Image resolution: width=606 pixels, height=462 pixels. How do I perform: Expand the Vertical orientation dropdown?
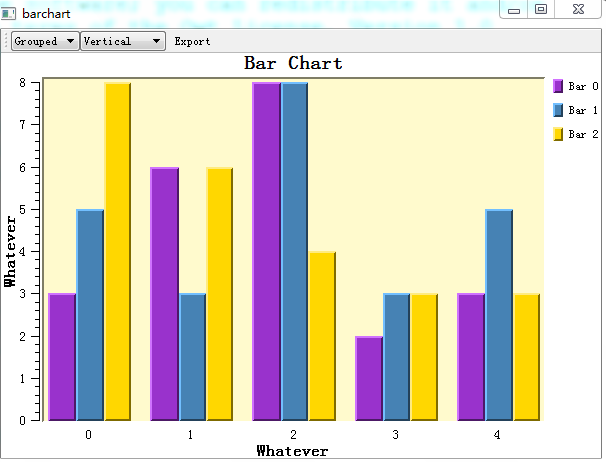click(122, 41)
